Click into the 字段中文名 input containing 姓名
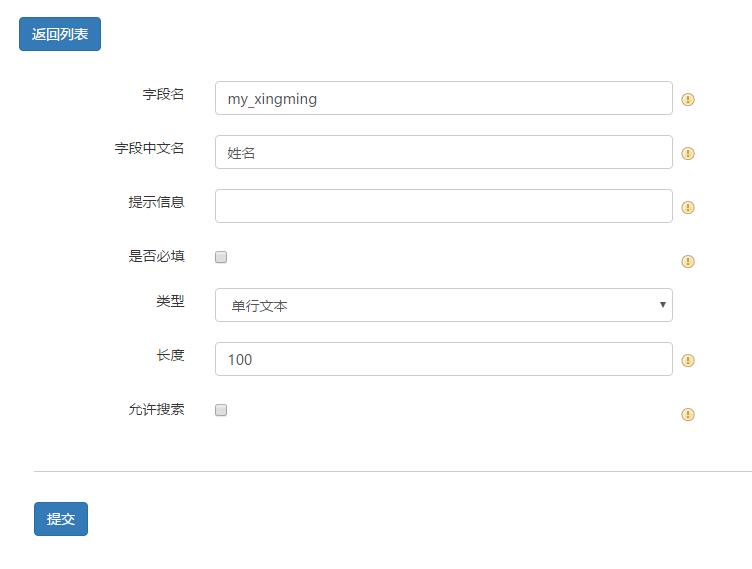 tap(443, 153)
